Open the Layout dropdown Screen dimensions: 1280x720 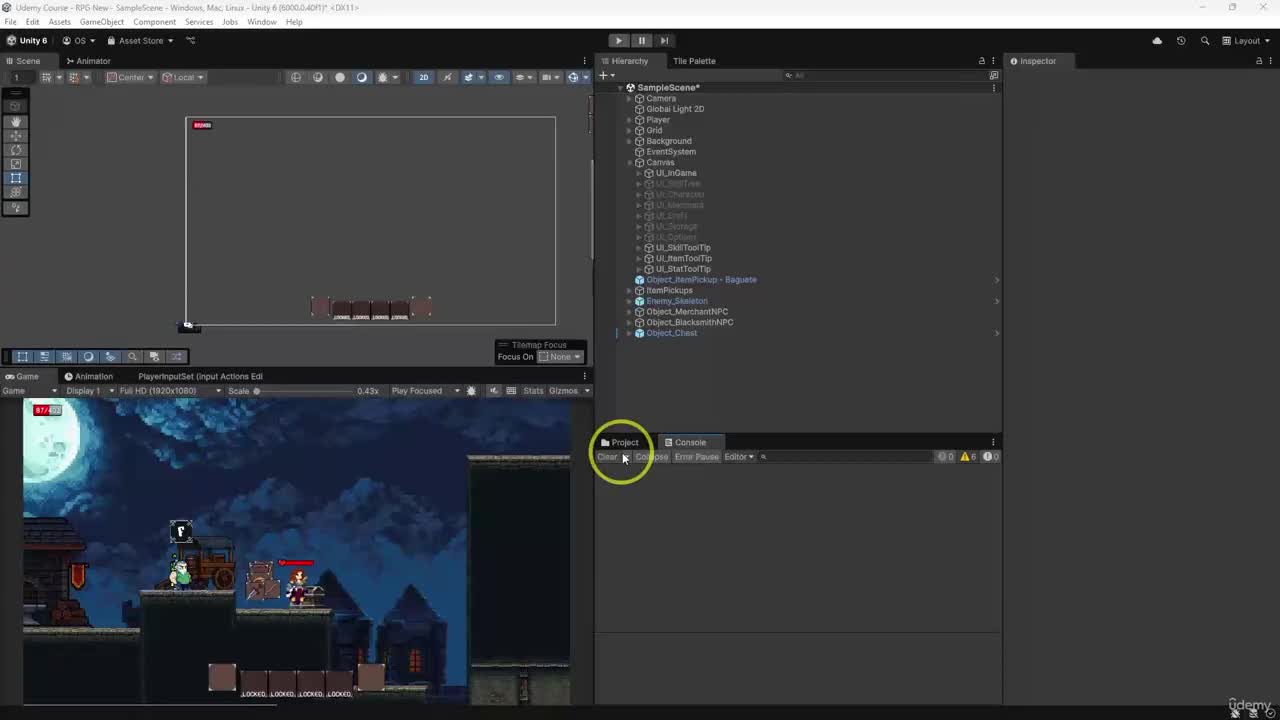point(1246,41)
